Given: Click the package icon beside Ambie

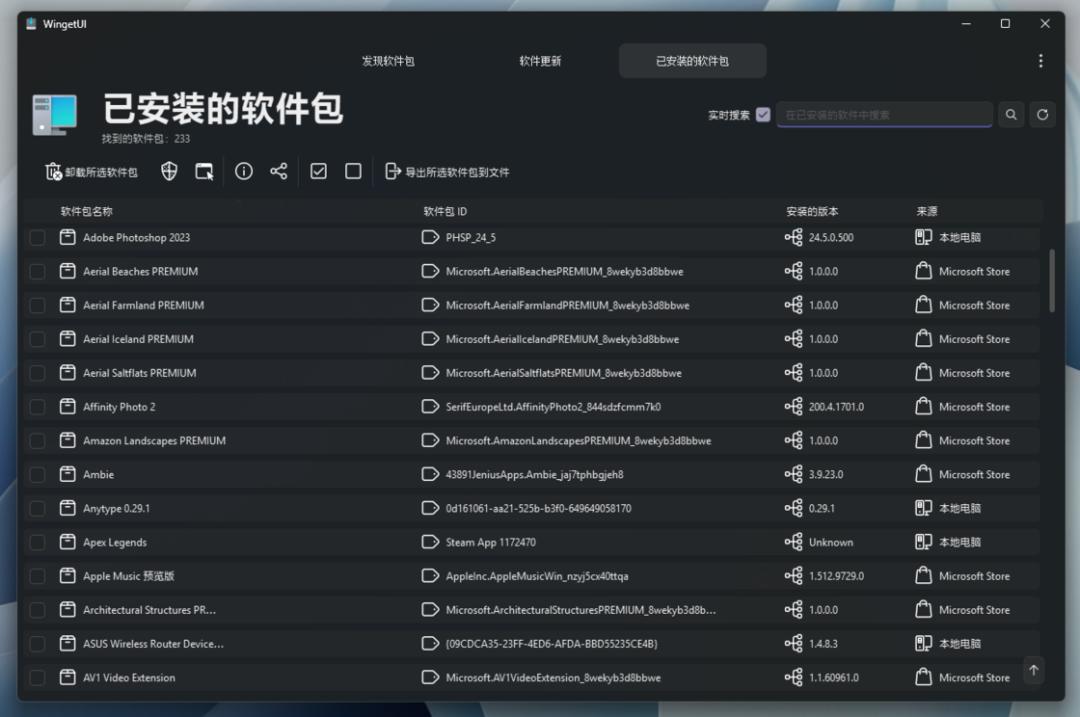Looking at the screenshot, I should 68,475.
